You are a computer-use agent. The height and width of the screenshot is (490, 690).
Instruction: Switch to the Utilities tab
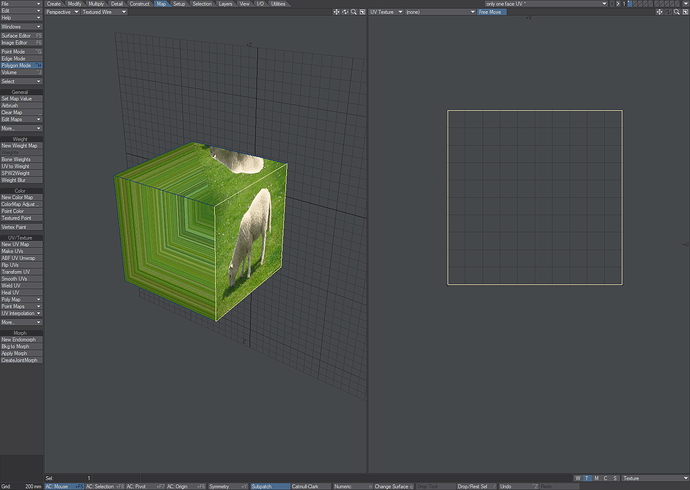[278, 4]
